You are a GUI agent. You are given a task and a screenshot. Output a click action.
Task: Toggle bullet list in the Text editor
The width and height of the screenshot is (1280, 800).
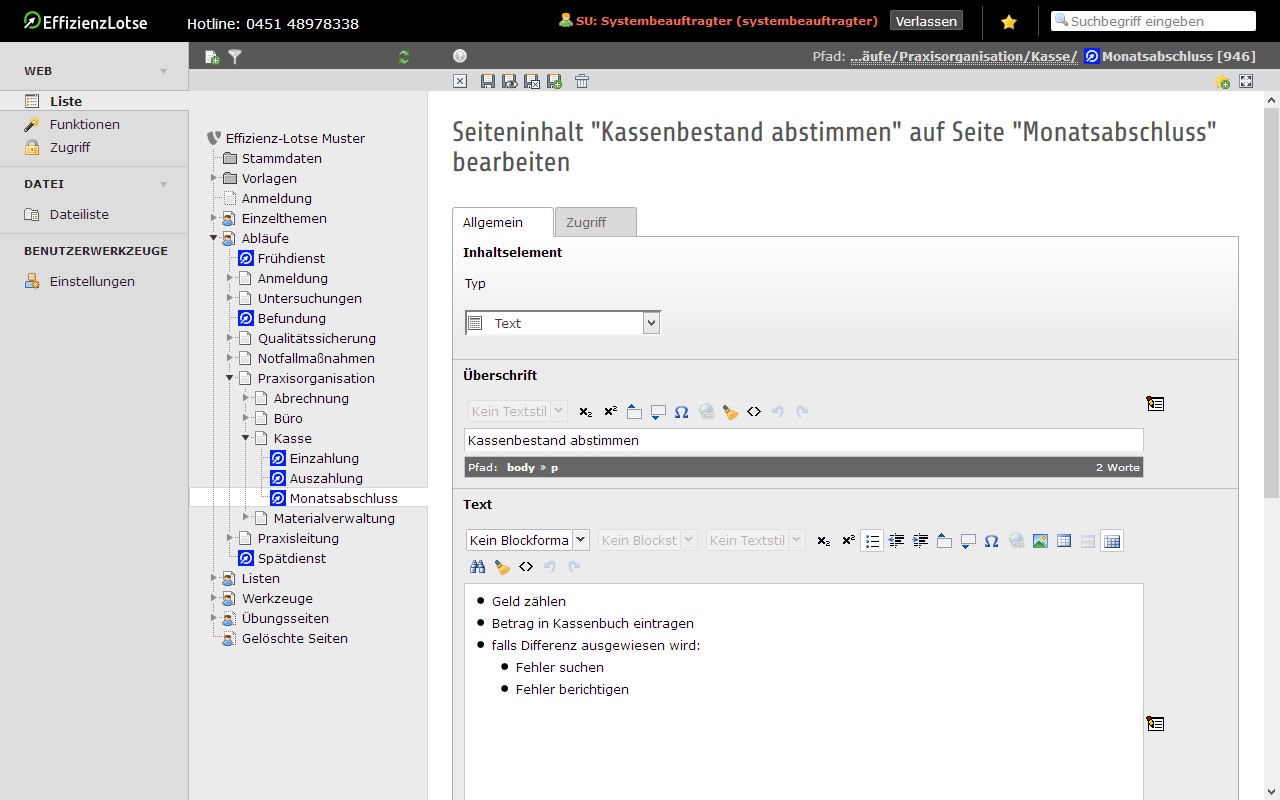coord(872,541)
